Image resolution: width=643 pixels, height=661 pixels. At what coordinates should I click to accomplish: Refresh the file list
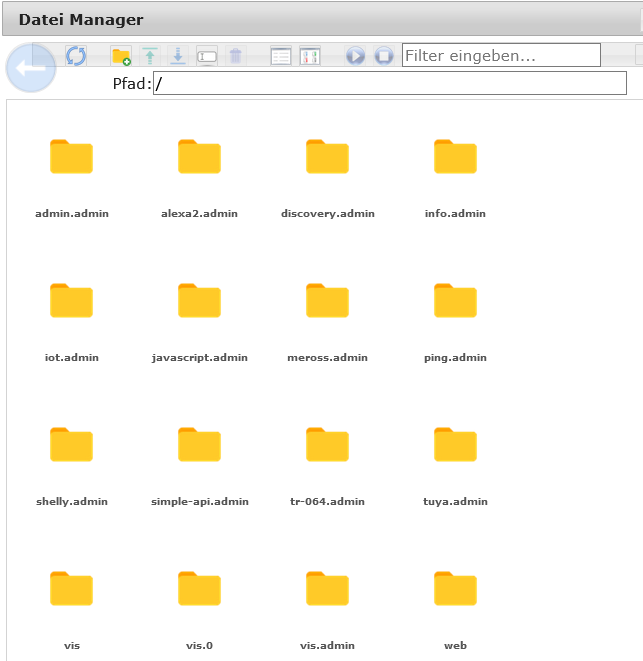pyautogui.click(x=76, y=56)
